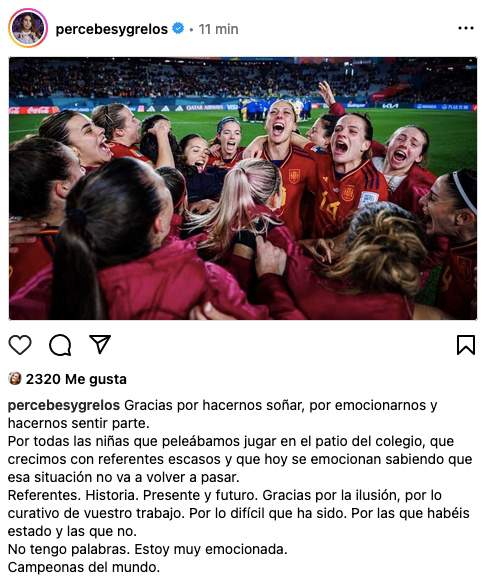Viewport: 486px width, 581px height.
Task: Open the team celebration photo
Action: (243, 188)
